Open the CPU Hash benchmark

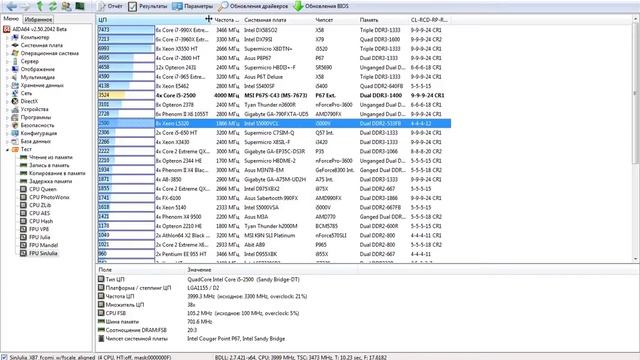37,221
